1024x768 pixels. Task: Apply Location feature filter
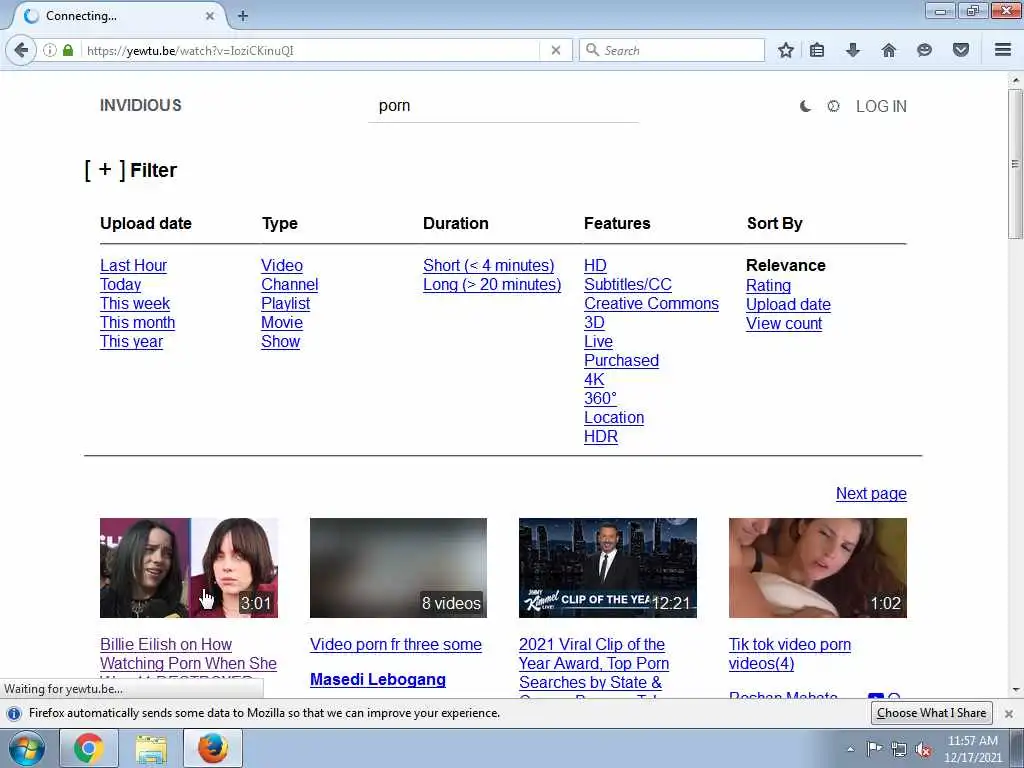click(614, 418)
